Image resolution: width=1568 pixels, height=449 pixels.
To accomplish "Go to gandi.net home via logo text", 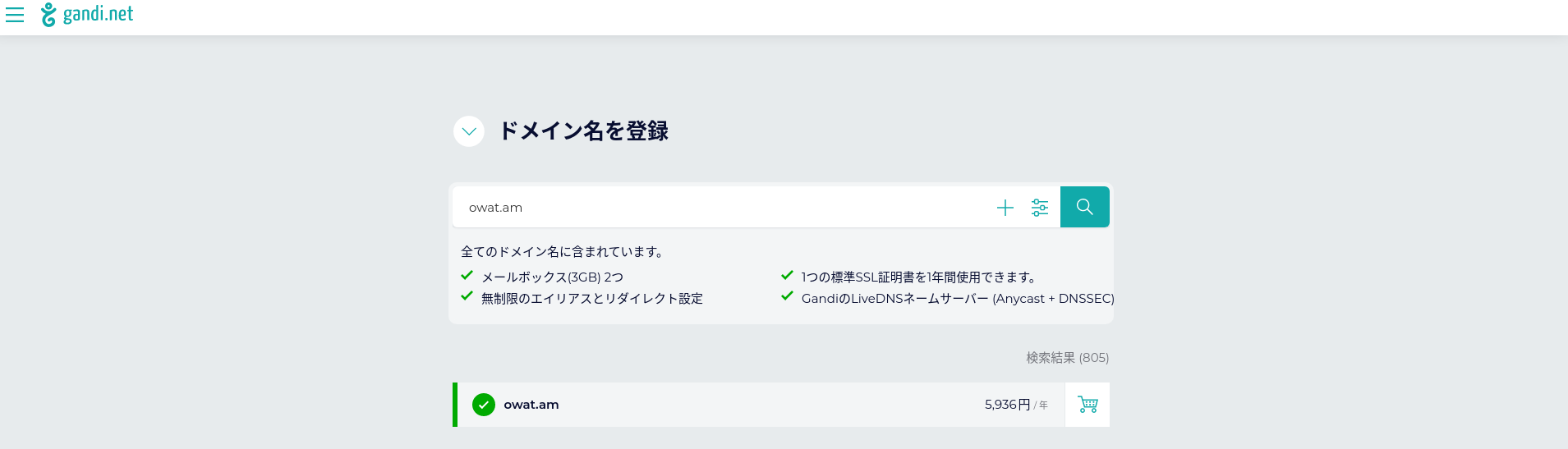I will coord(98,14).
